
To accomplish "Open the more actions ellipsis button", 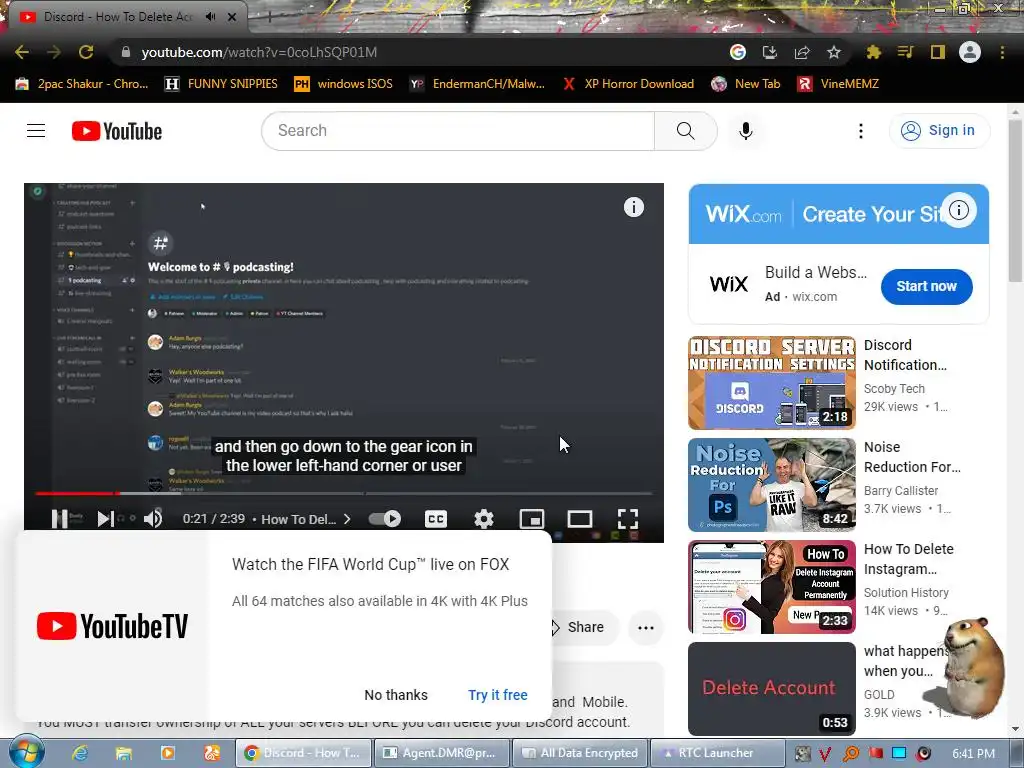I will click(x=646, y=628).
